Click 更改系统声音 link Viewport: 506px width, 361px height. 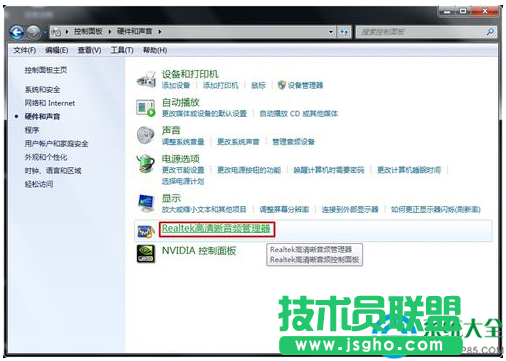point(238,142)
